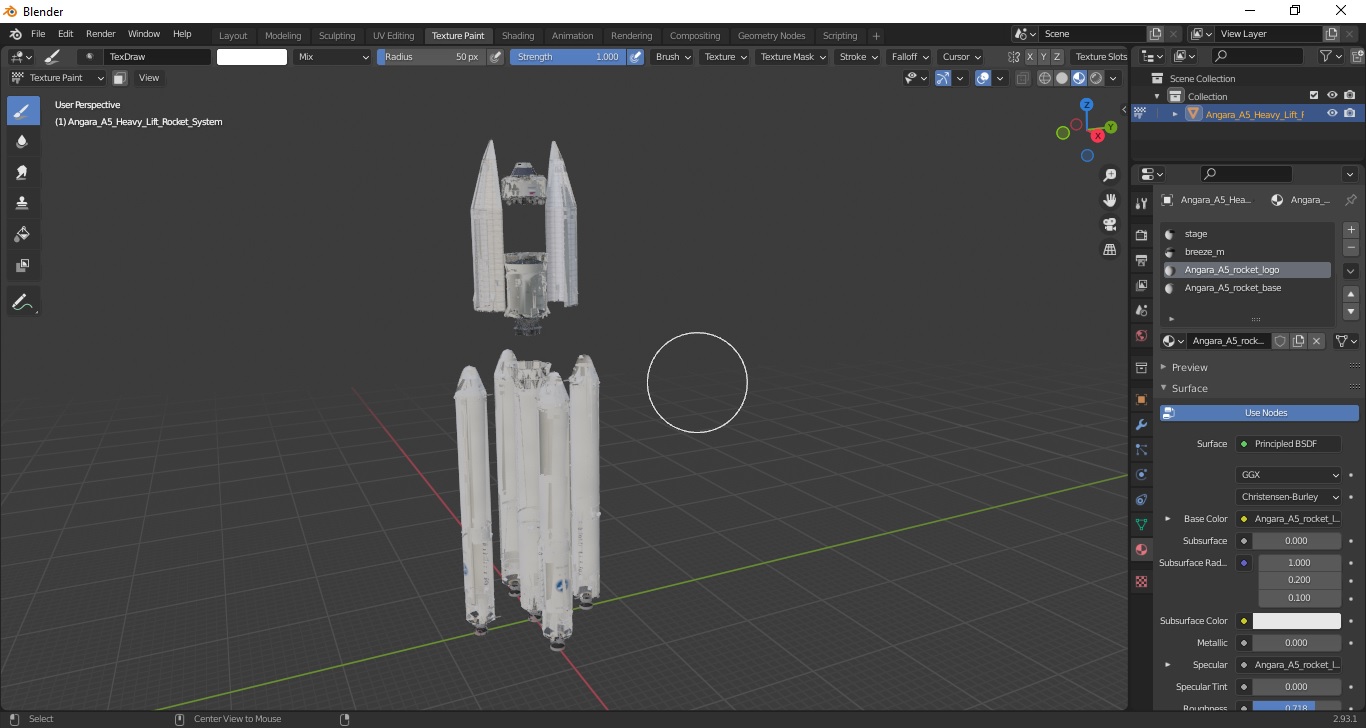Open the Render properties tab
This screenshot has height=728, width=1366.
[1141, 235]
